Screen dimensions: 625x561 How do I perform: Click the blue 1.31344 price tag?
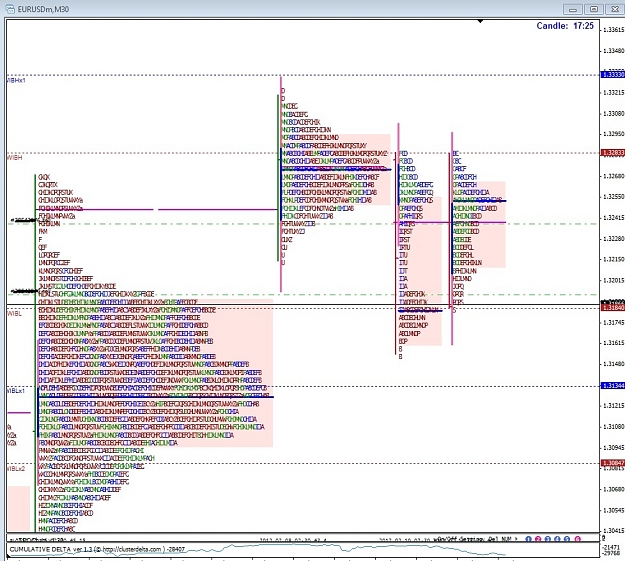613,386
